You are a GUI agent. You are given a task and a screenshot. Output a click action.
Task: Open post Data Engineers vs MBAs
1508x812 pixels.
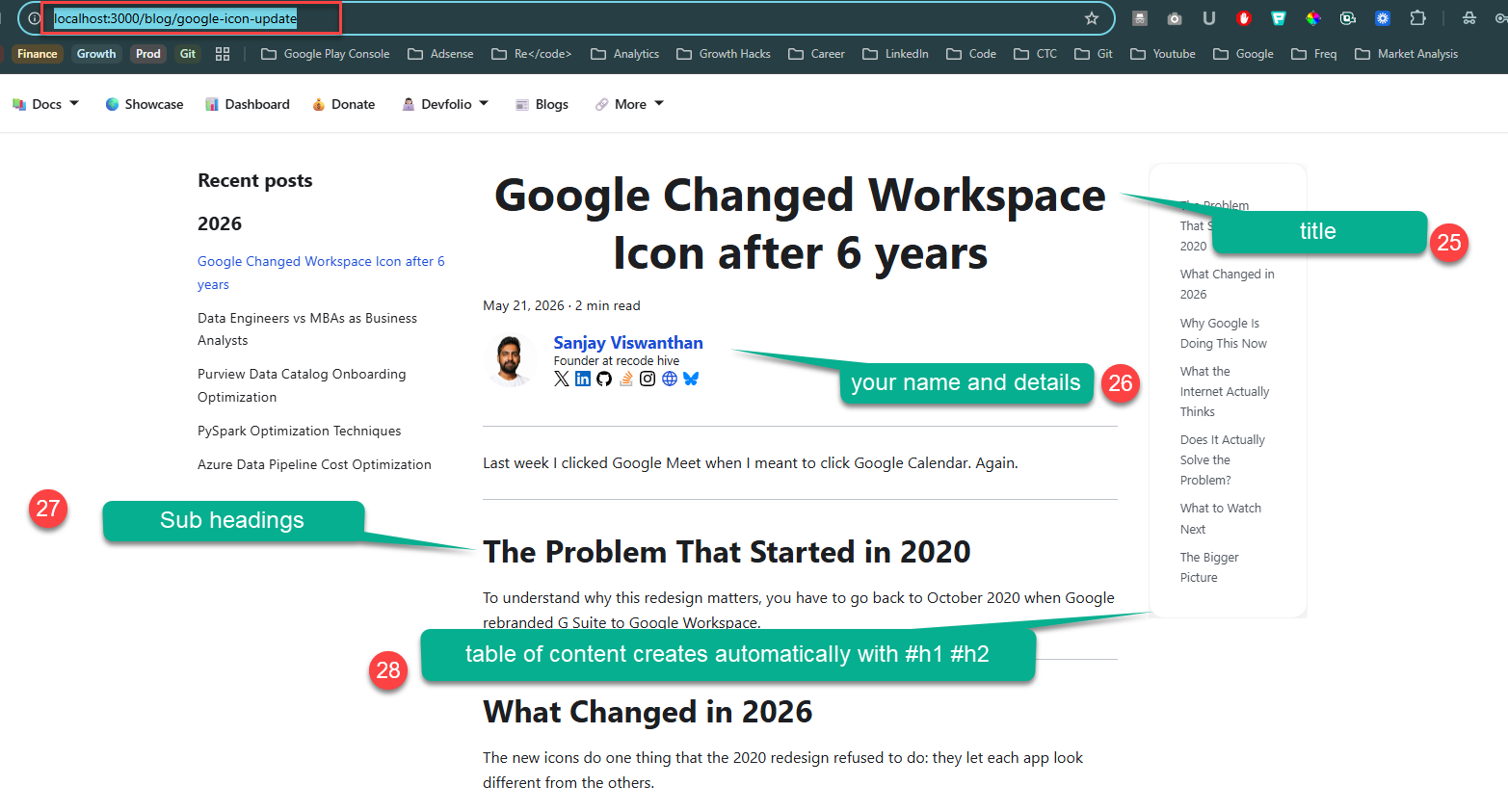307,328
